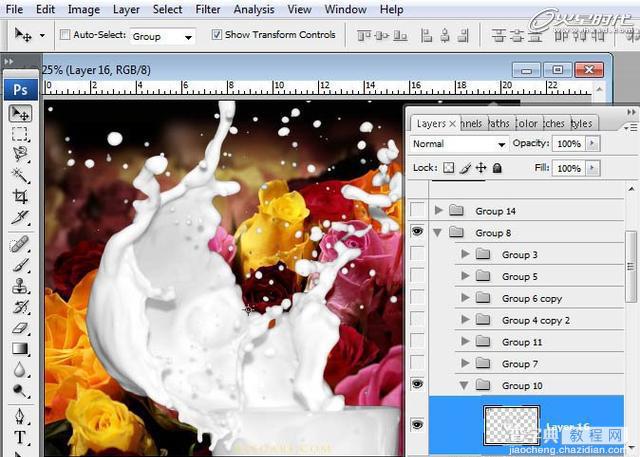Toggle Show Transform Controls checkbox
This screenshot has width=640, height=457.
(217, 35)
